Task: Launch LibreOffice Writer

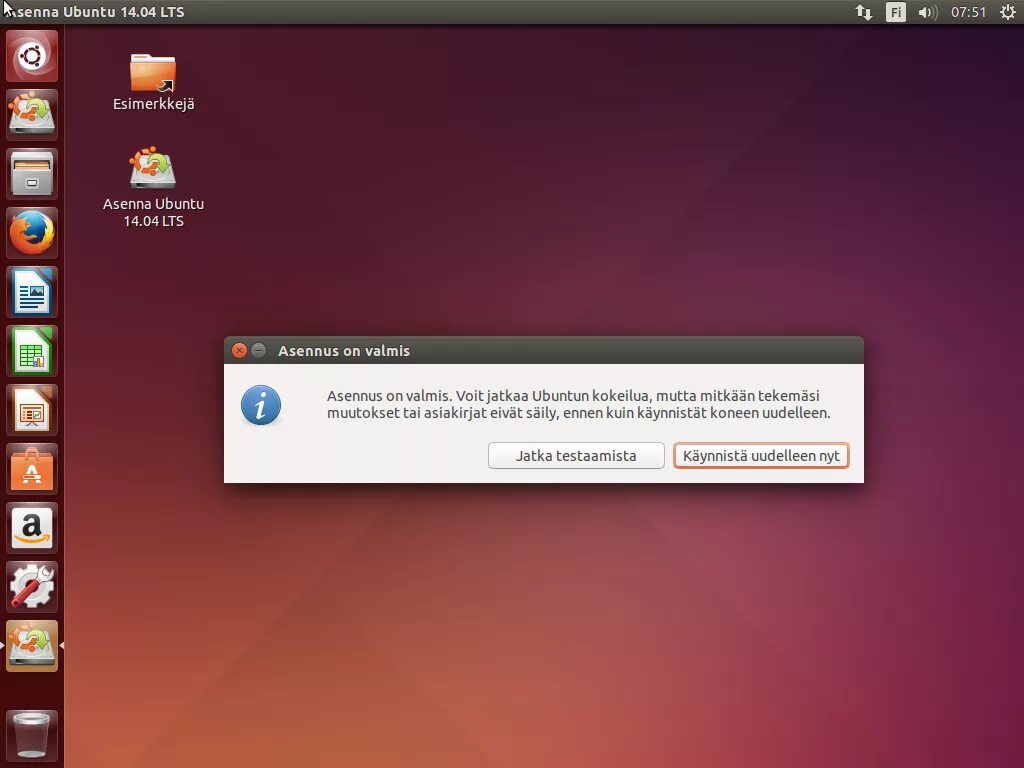Action: 31,292
